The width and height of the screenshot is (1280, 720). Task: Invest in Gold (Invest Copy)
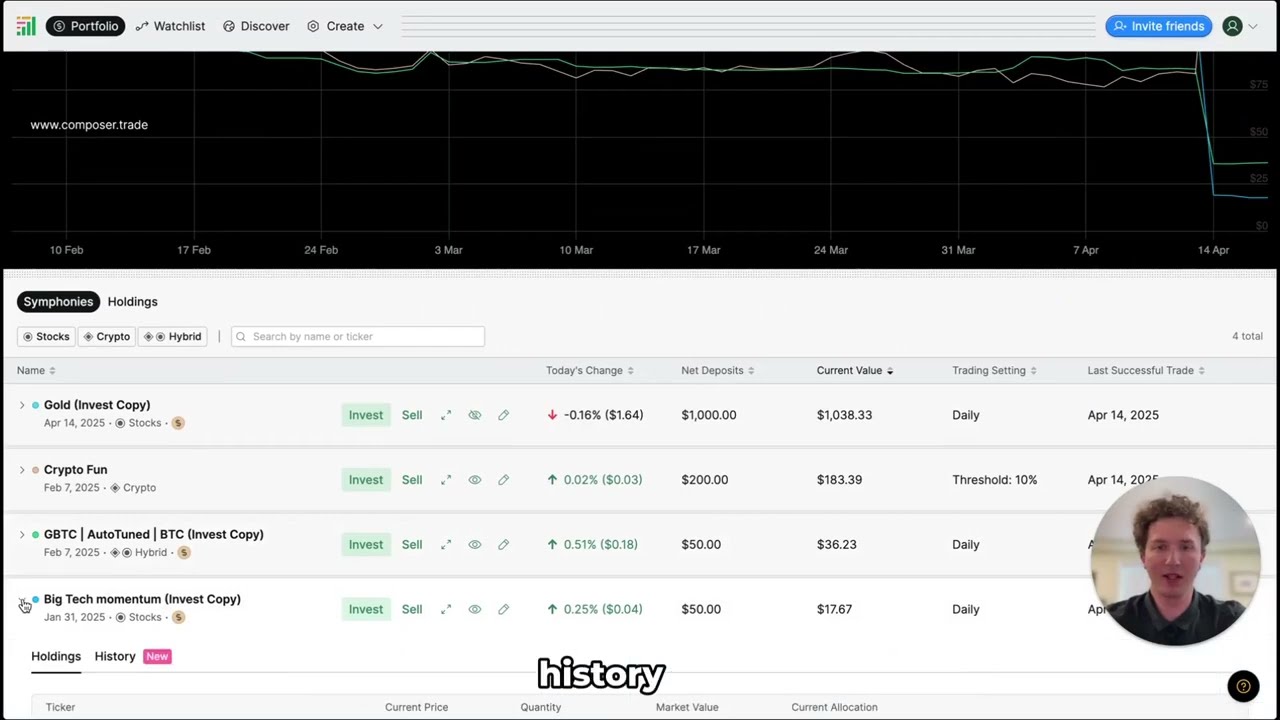coord(365,415)
